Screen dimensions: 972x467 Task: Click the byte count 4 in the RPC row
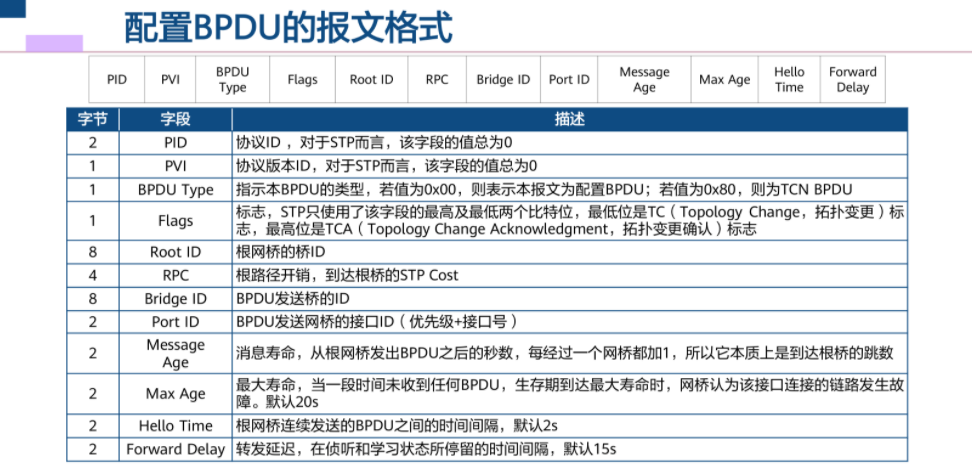[93, 275]
